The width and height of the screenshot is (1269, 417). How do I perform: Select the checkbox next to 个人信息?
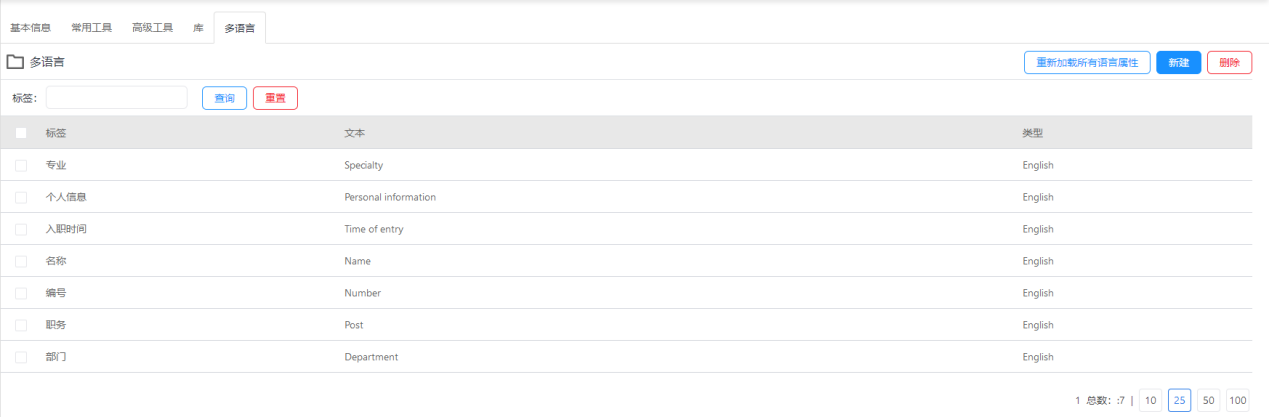click(x=21, y=197)
